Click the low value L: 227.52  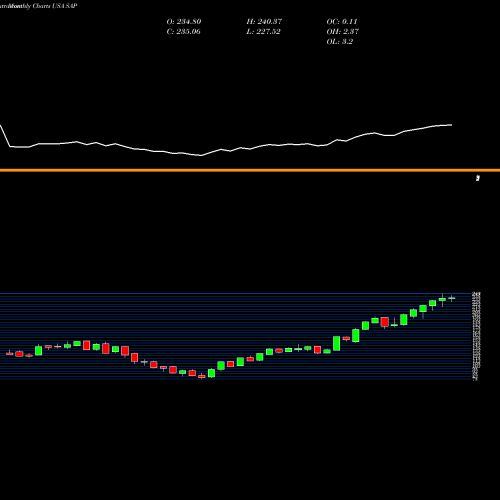(263, 32)
